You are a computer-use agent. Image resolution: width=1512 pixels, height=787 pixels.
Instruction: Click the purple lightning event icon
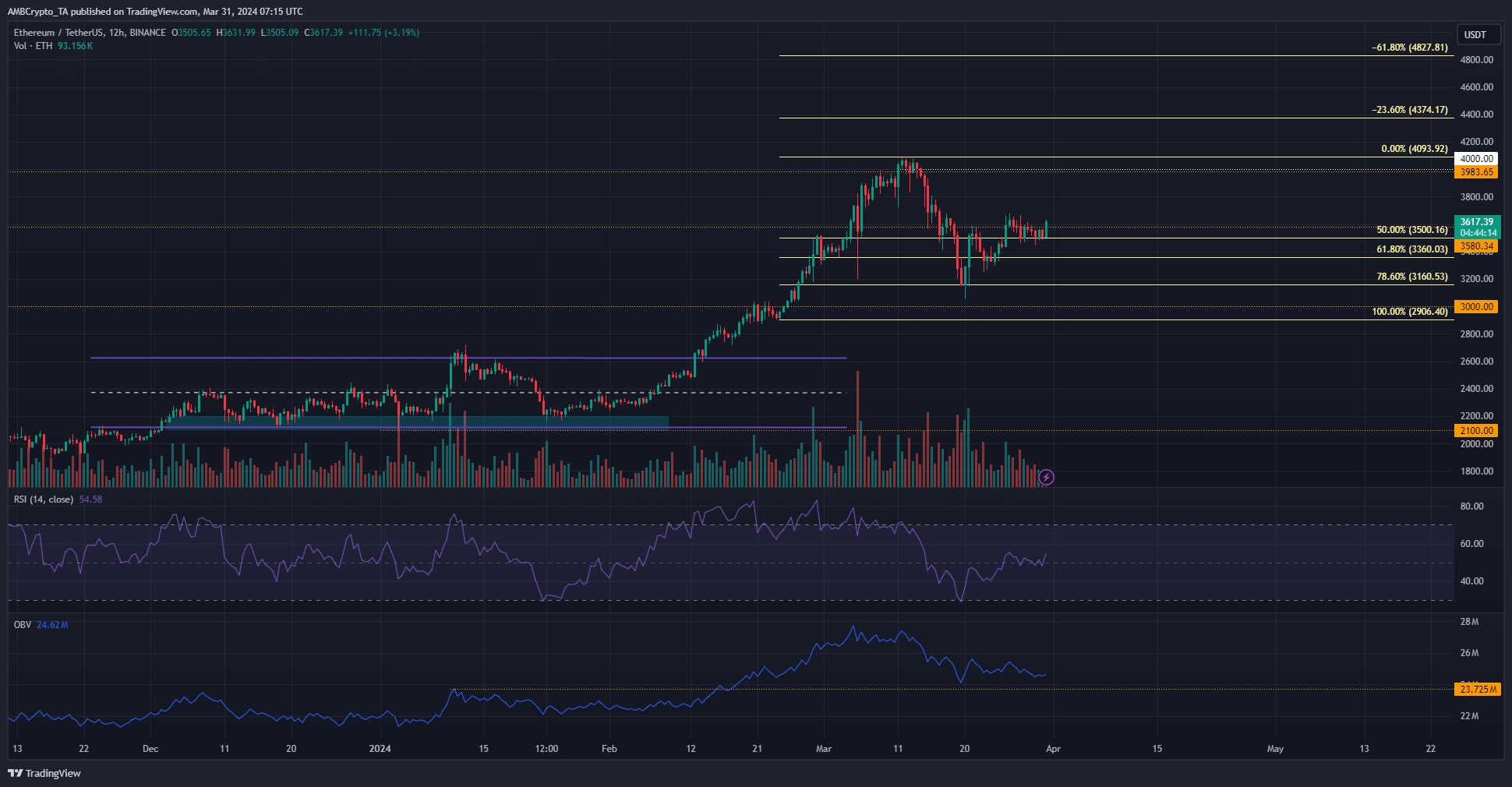point(1047,477)
